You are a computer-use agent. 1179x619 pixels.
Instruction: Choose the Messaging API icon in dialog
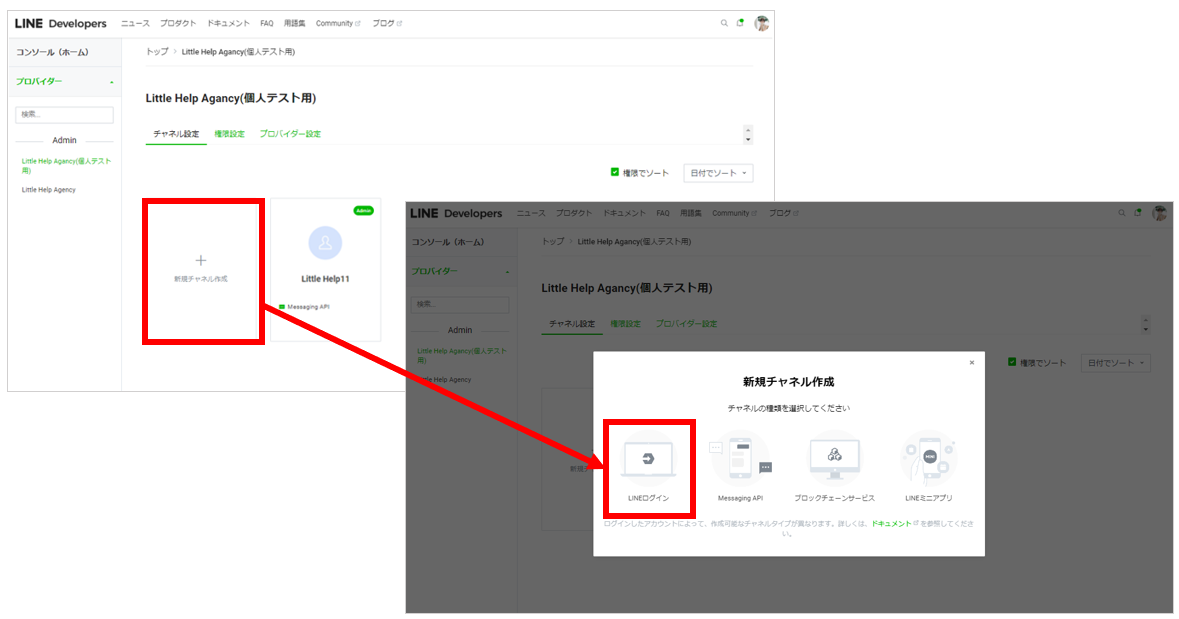click(x=740, y=459)
